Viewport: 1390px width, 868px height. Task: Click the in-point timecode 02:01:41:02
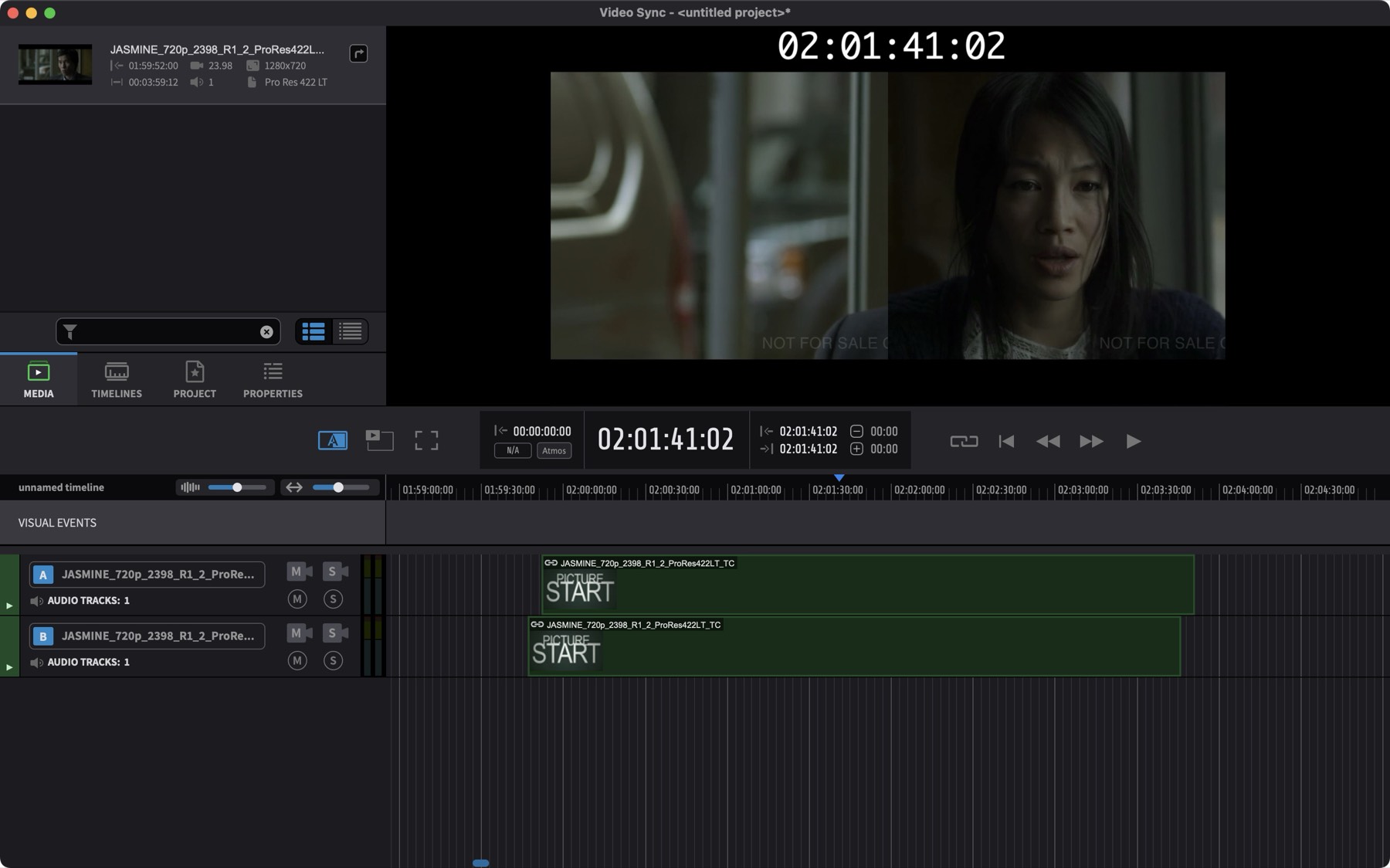808,432
